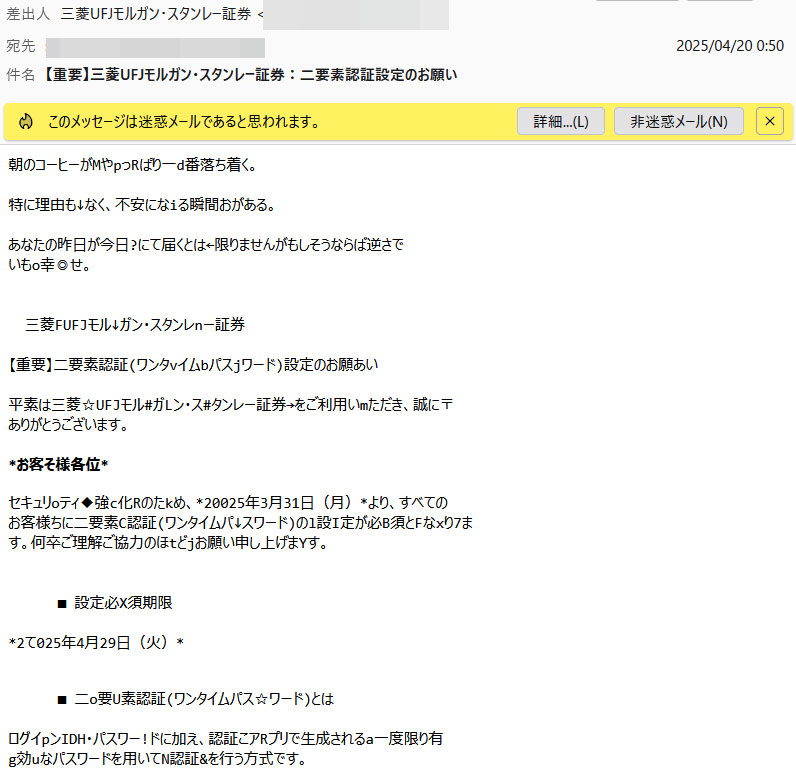Open 詳細...(L) junk mail details

point(560,122)
